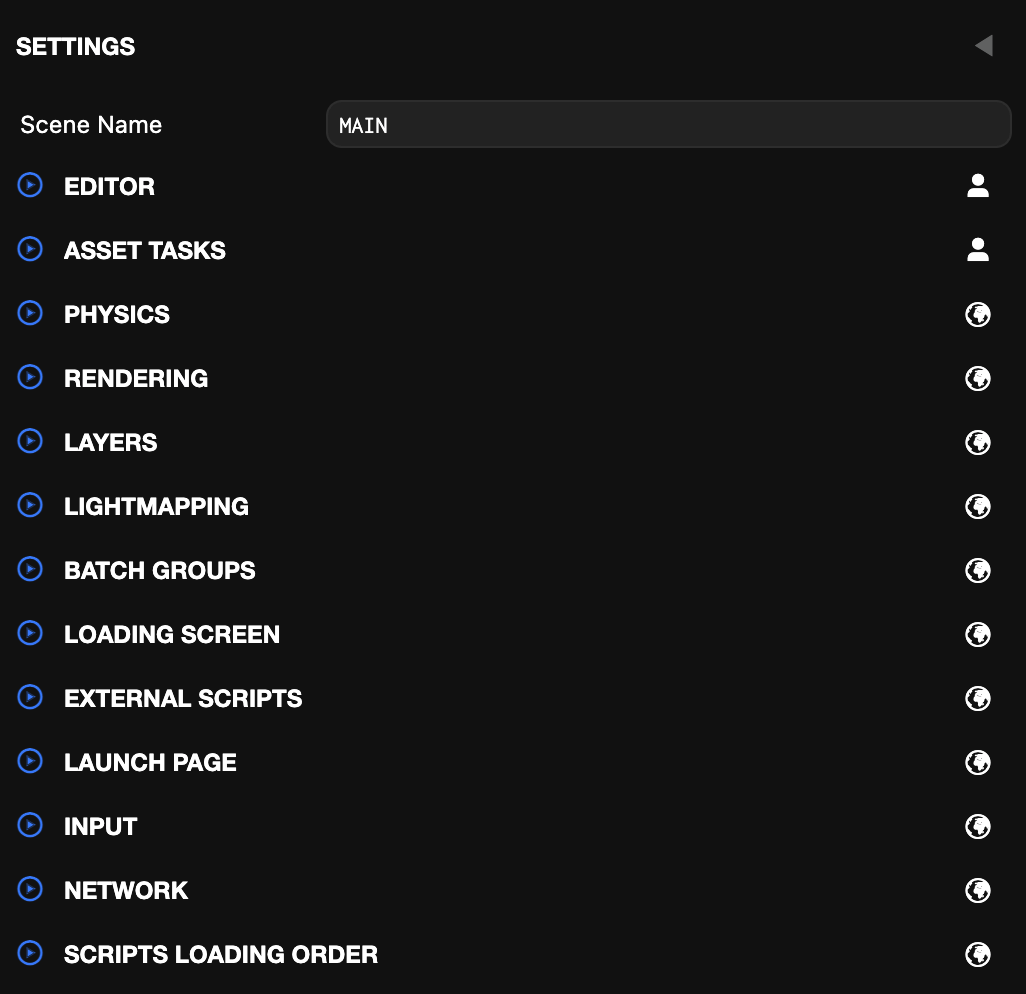Collapse the Settings panel with arrow

pos(984,46)
